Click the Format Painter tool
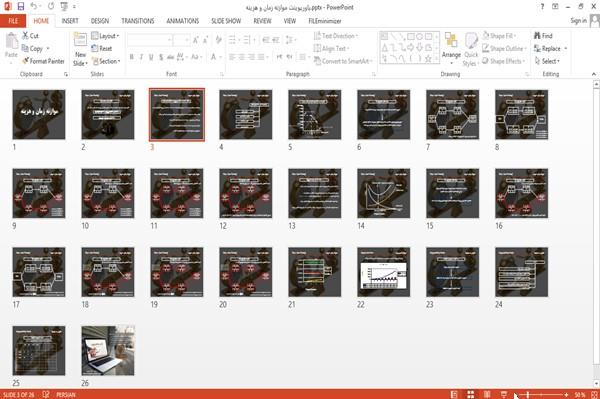The width and height of the screenshot is (600, 399). pyautogui.click(x=43, y=61)
